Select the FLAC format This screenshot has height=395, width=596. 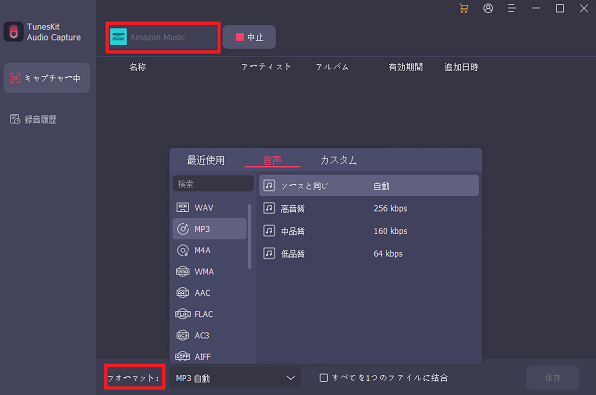click(210, 314)
